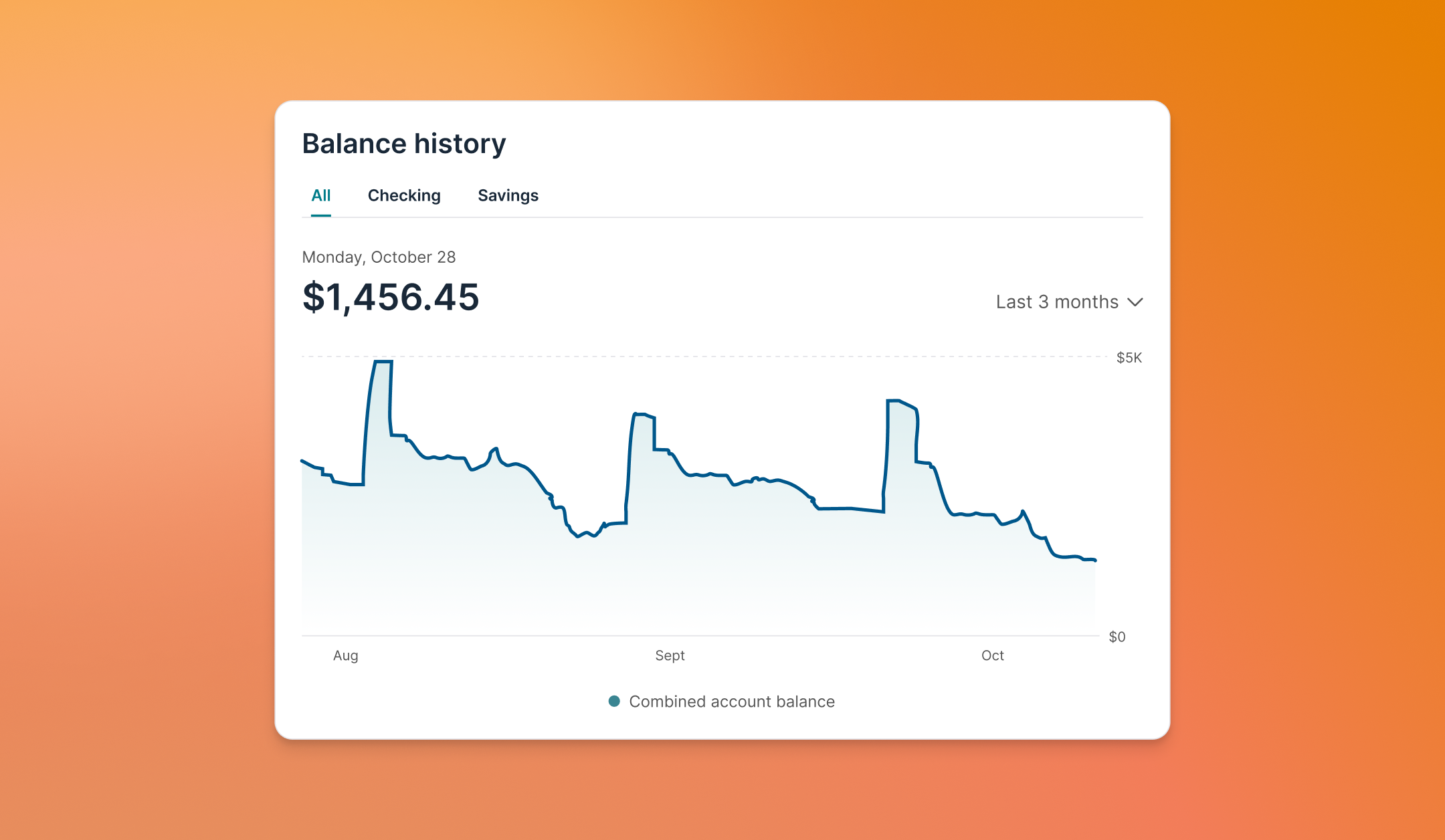1445x840 pixels.
Task: Click the chevron beside Last 3 months
Action: point(1135,302)
